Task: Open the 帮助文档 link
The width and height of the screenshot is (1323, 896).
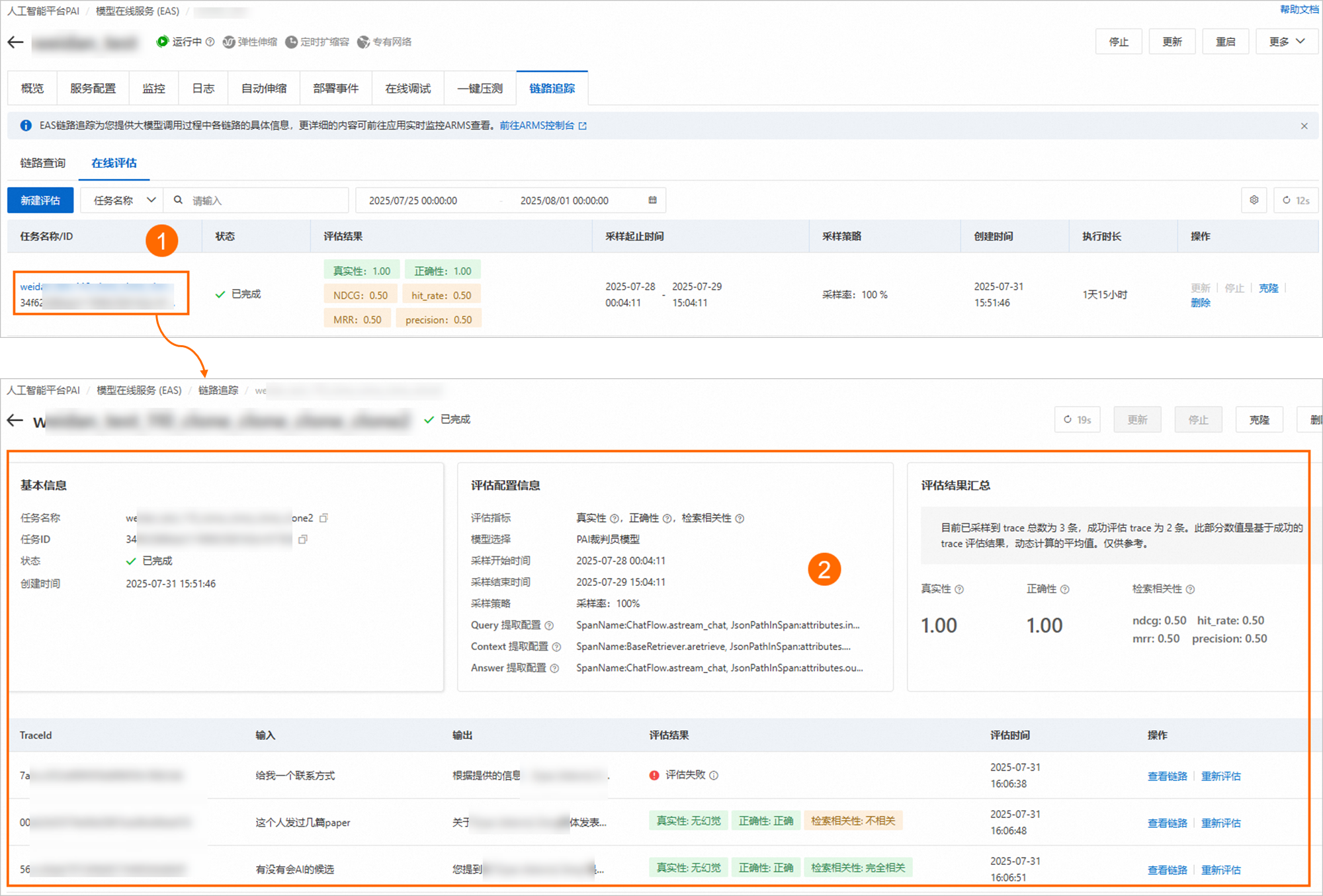Action: pyautogui.click(x=1299, y=9)
